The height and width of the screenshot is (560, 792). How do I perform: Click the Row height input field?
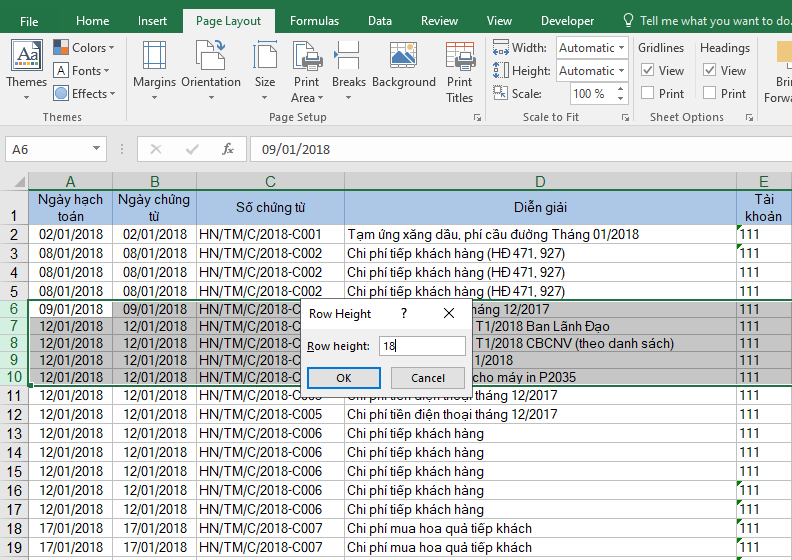point(421,346)
